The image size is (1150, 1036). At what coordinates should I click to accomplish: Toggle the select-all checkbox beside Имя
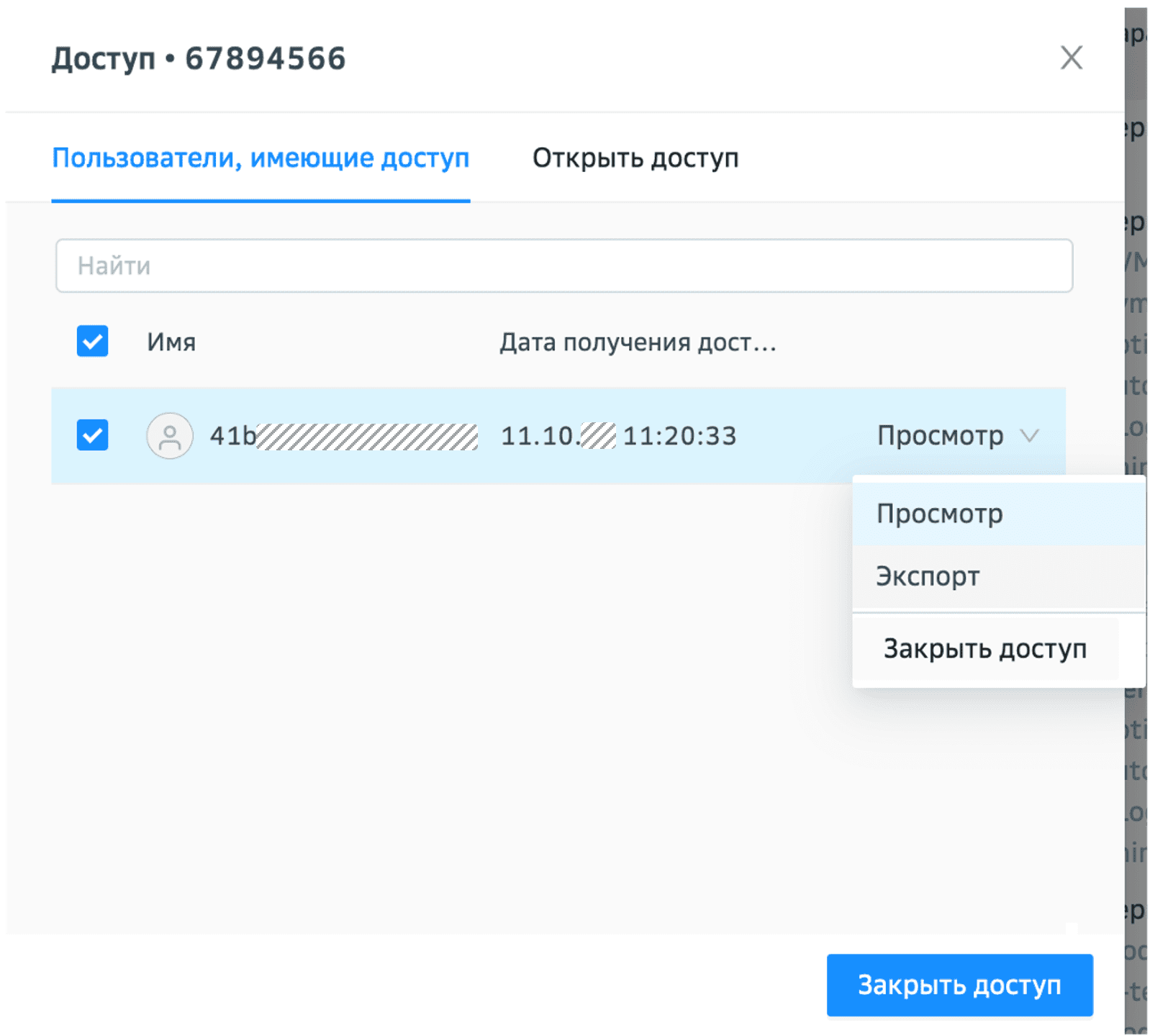pos(93,341)
